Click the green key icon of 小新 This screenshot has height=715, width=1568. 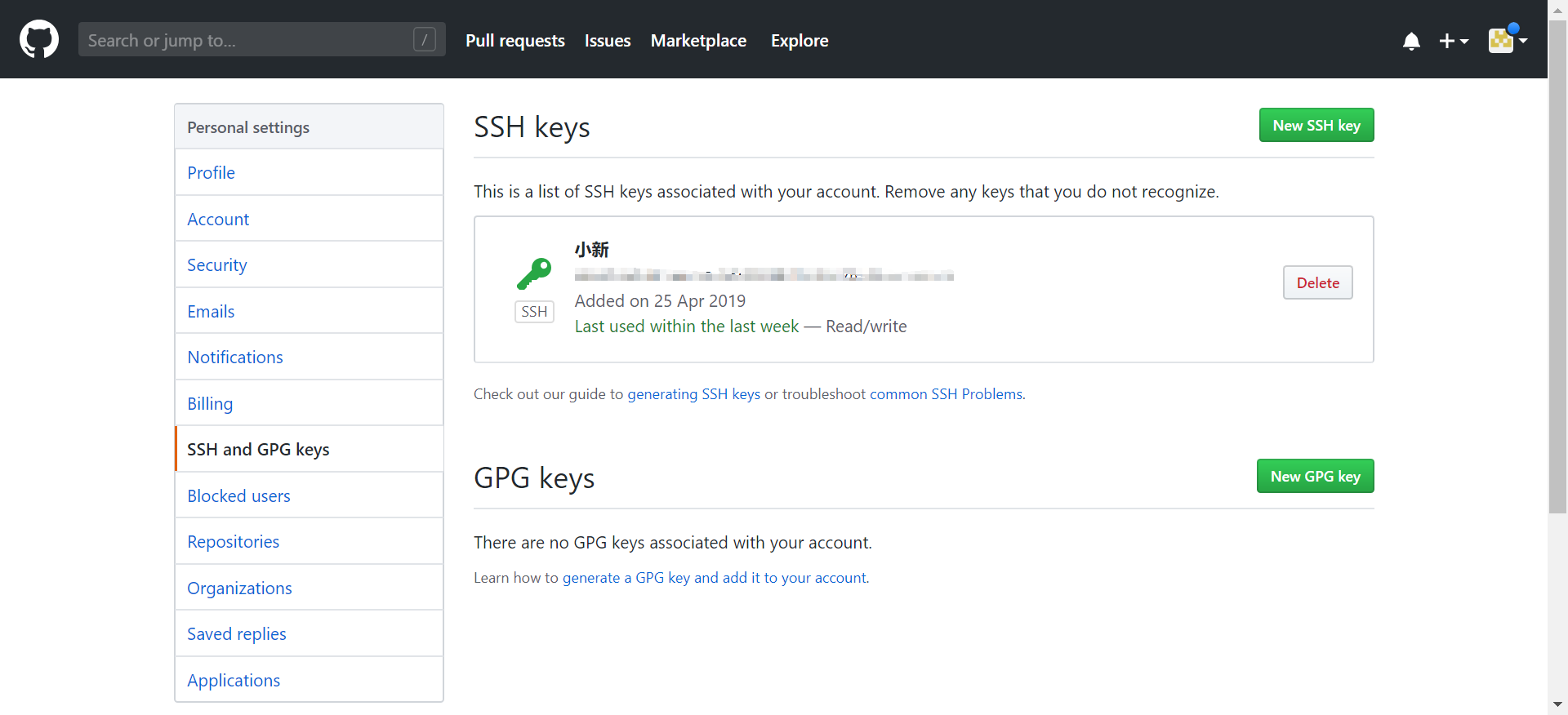click(x=534, y=273)
